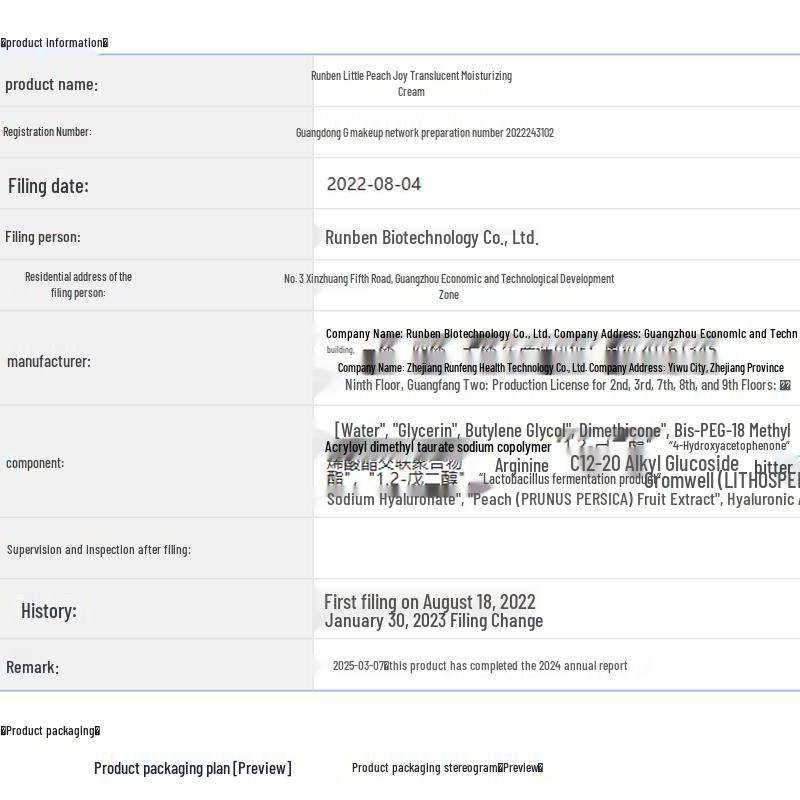The image size is (800, 800).
Task: Click the 'Ninth Floor, Guangfang Two' production license line
Action: click(567, 385)
